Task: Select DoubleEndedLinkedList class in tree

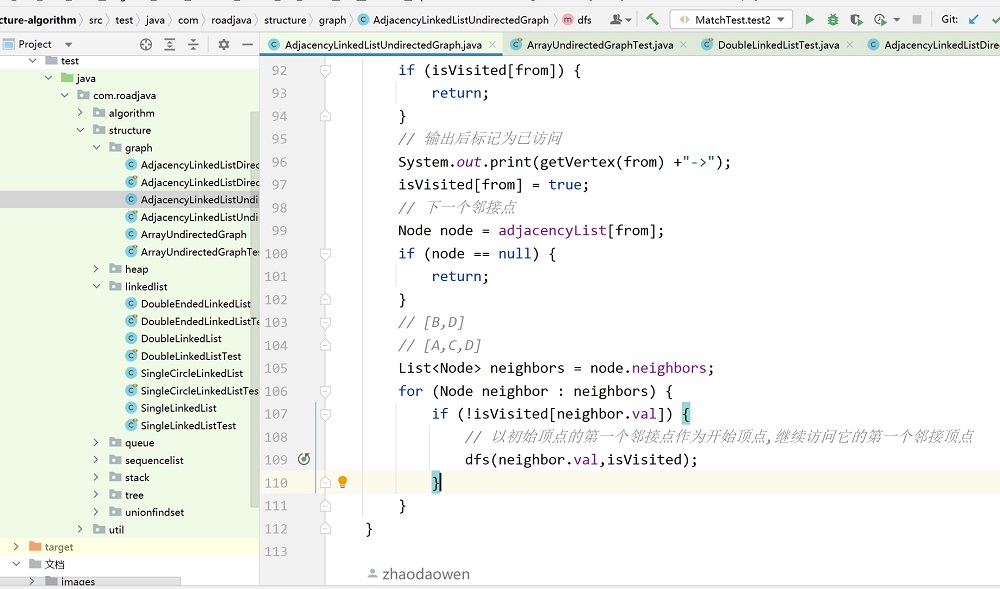Action: point(196,303)
